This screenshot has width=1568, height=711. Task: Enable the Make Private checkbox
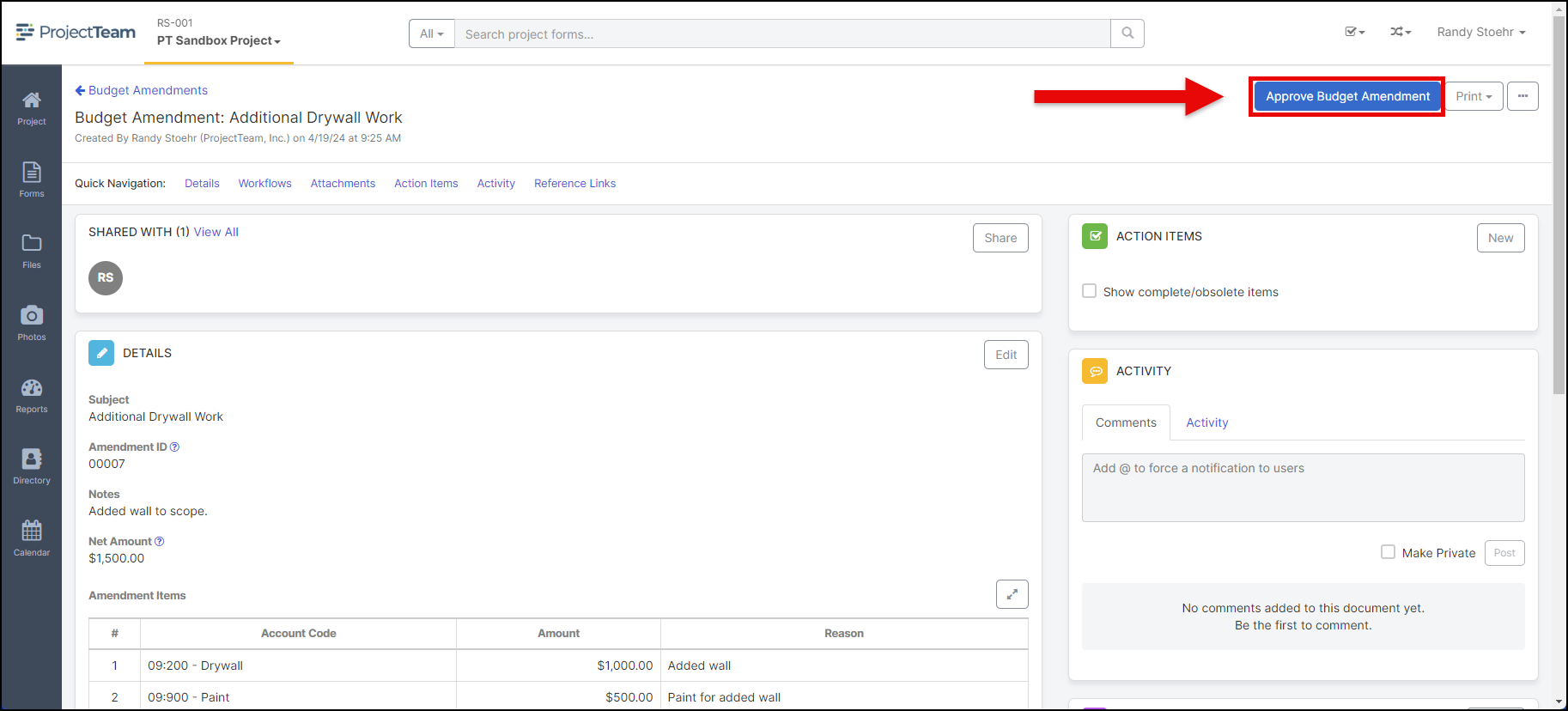pyautogui.click(x=1388, y=552)
